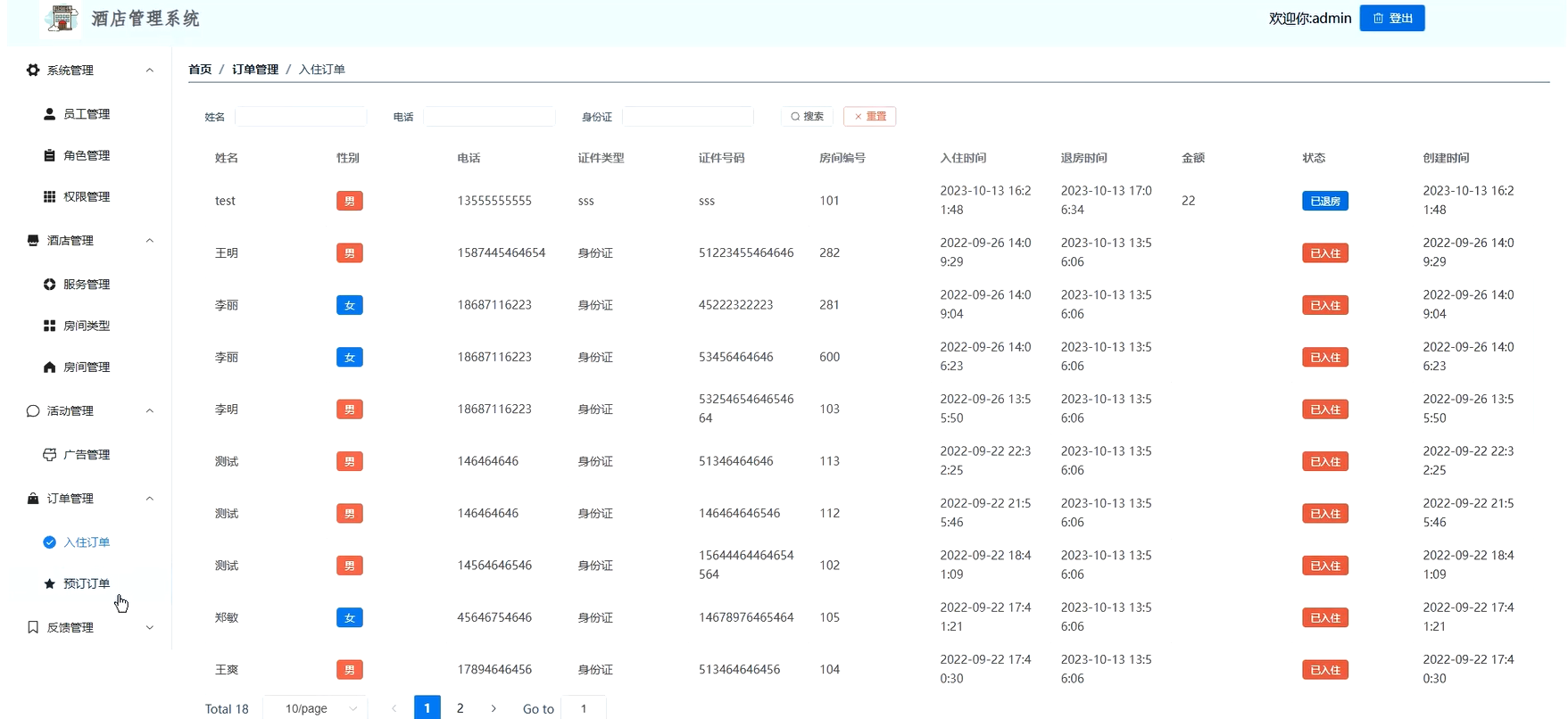Collapse the 酒店管理 menu chevron
The width and height of the screenshot is (1568, 719).
[150, 240]
